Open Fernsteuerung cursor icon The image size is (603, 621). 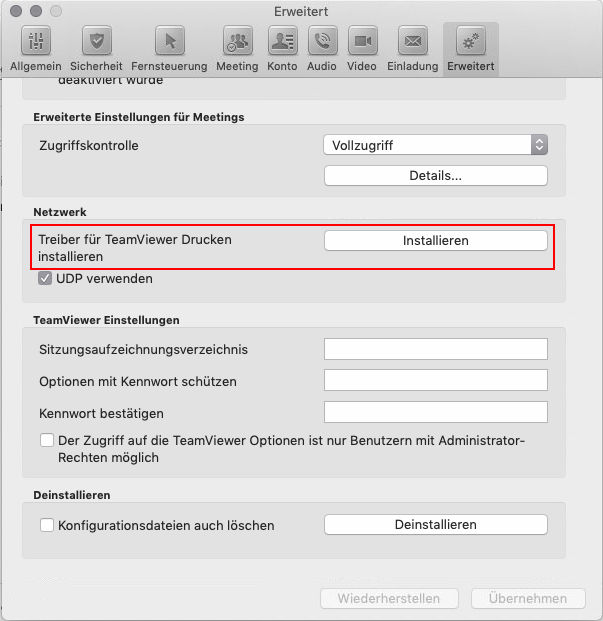(x=170, y=41)
